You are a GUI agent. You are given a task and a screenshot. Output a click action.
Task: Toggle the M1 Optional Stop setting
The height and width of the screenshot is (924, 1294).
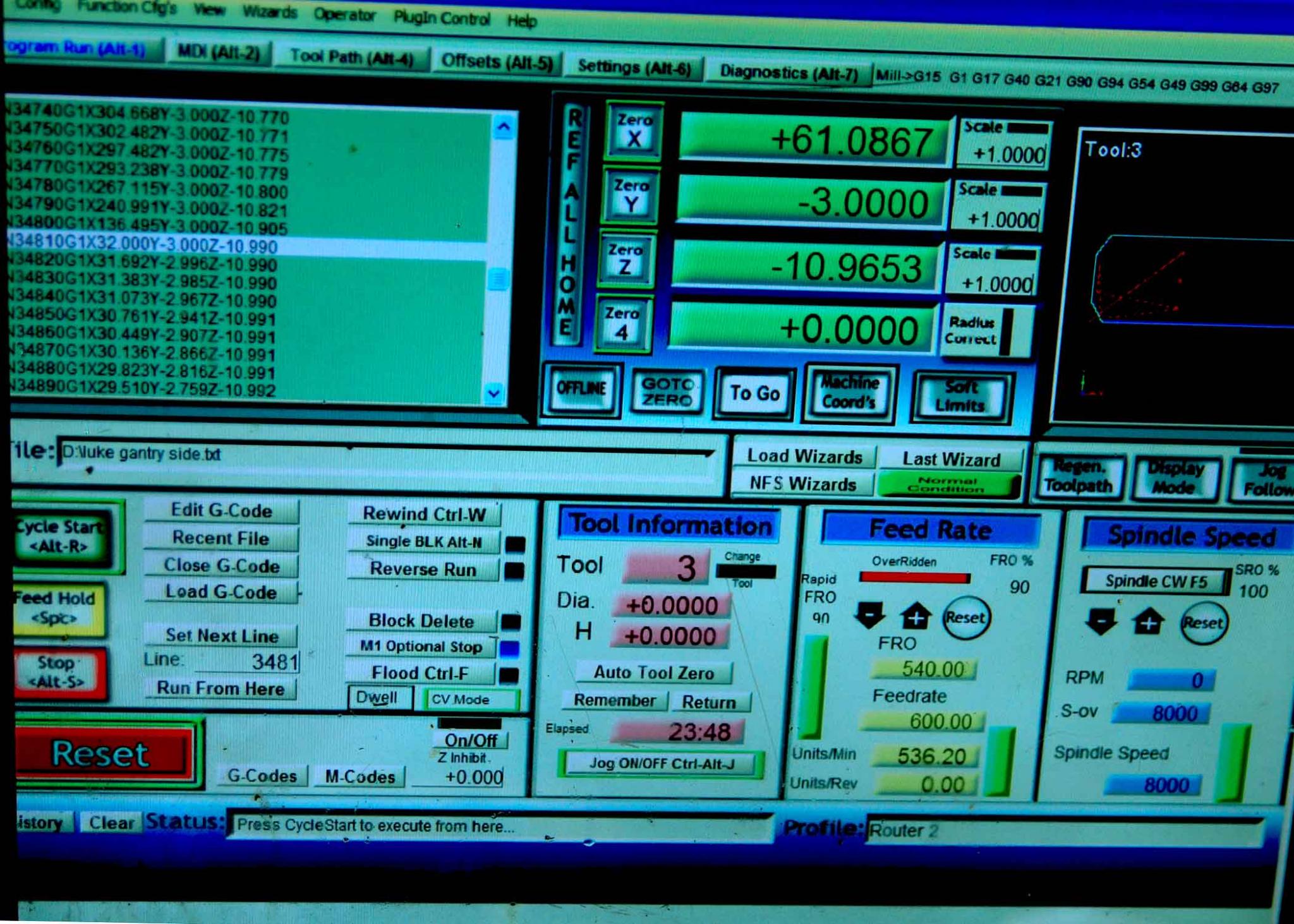pos(421,647)
